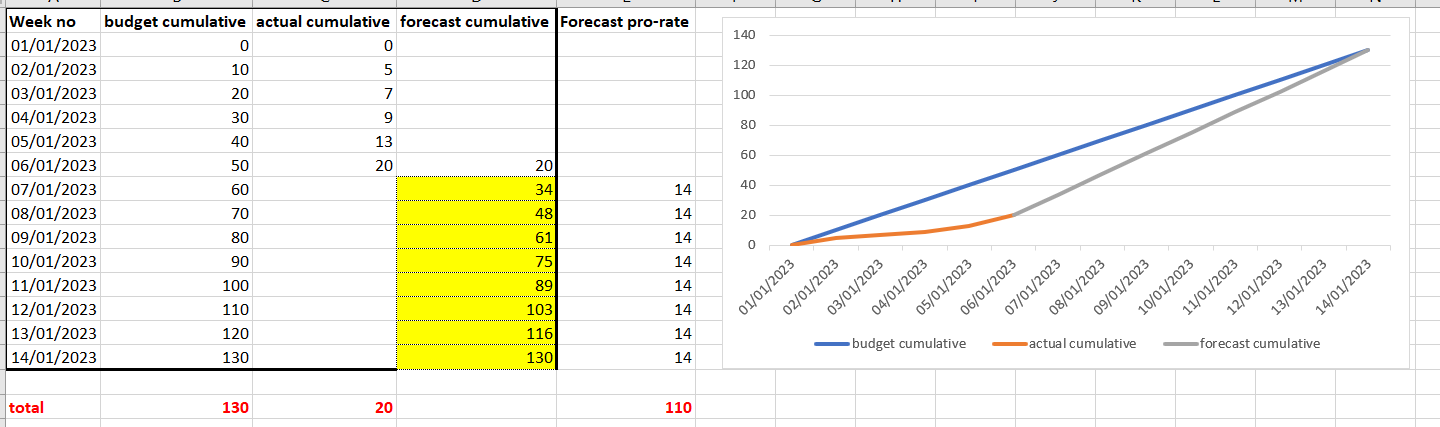Viewport: 1440px width, 427px height.
Task: Select actual cumulative value 5 for 02/01/2023
Action: (x=324, y=69)
